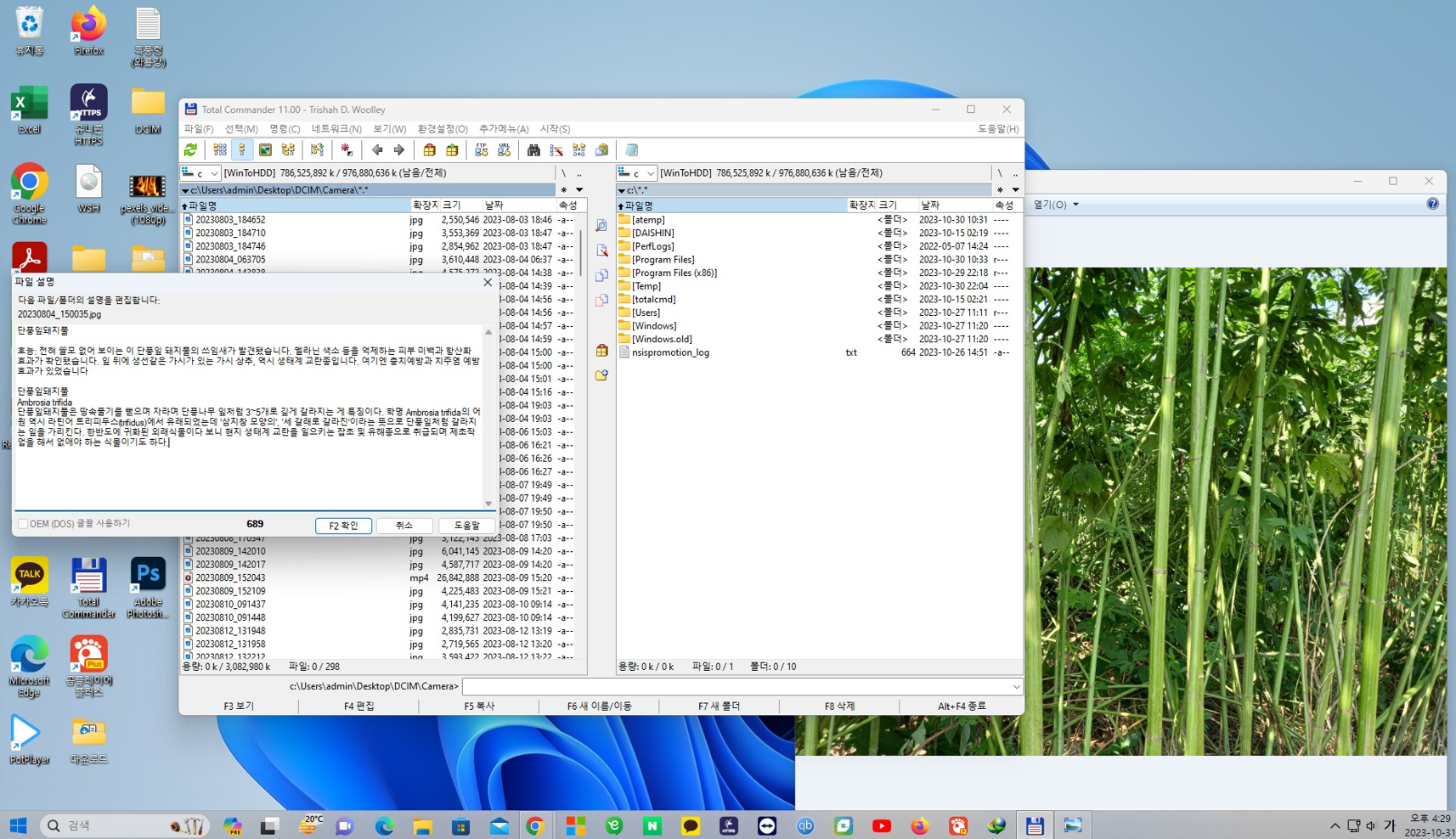
Task: Open right panel directory history arrow
Action: (1015, 190)
